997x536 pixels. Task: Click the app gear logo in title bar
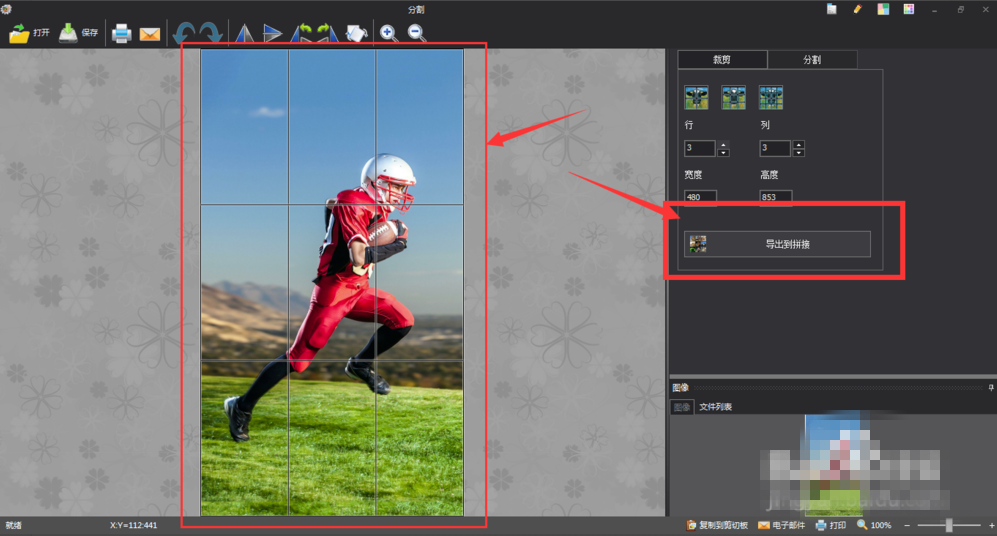pyautogui.click(x=6, y=9)
